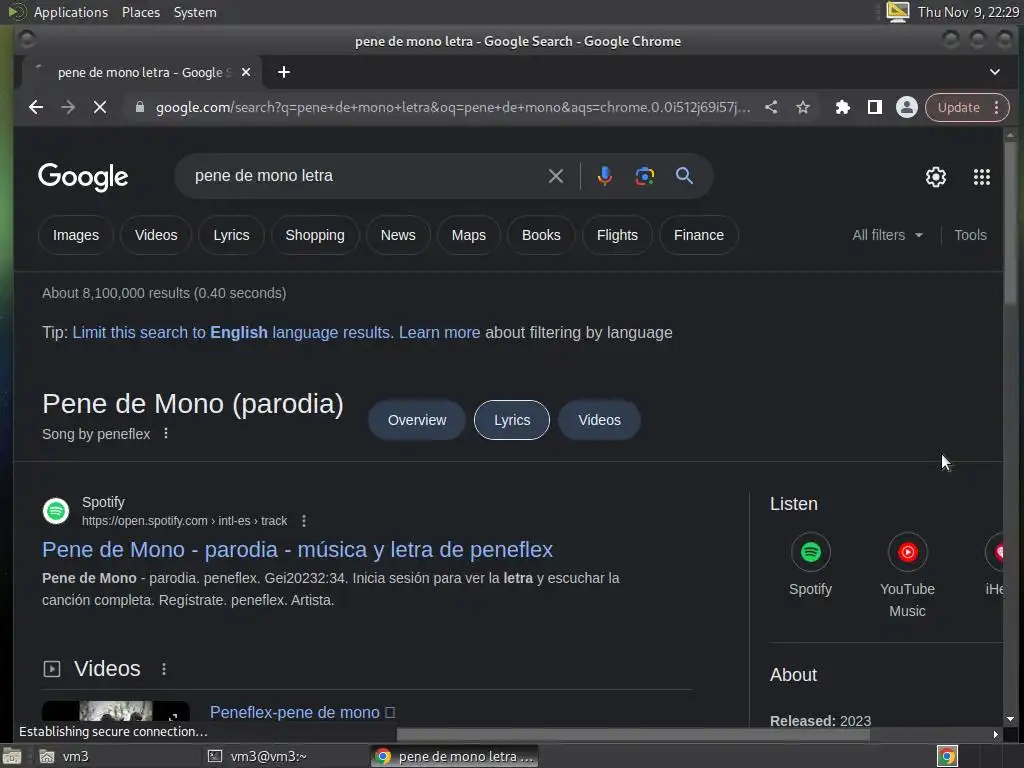
Task: Open more options beside 'Song by peneflex'
Action: (x=166, y=434)
